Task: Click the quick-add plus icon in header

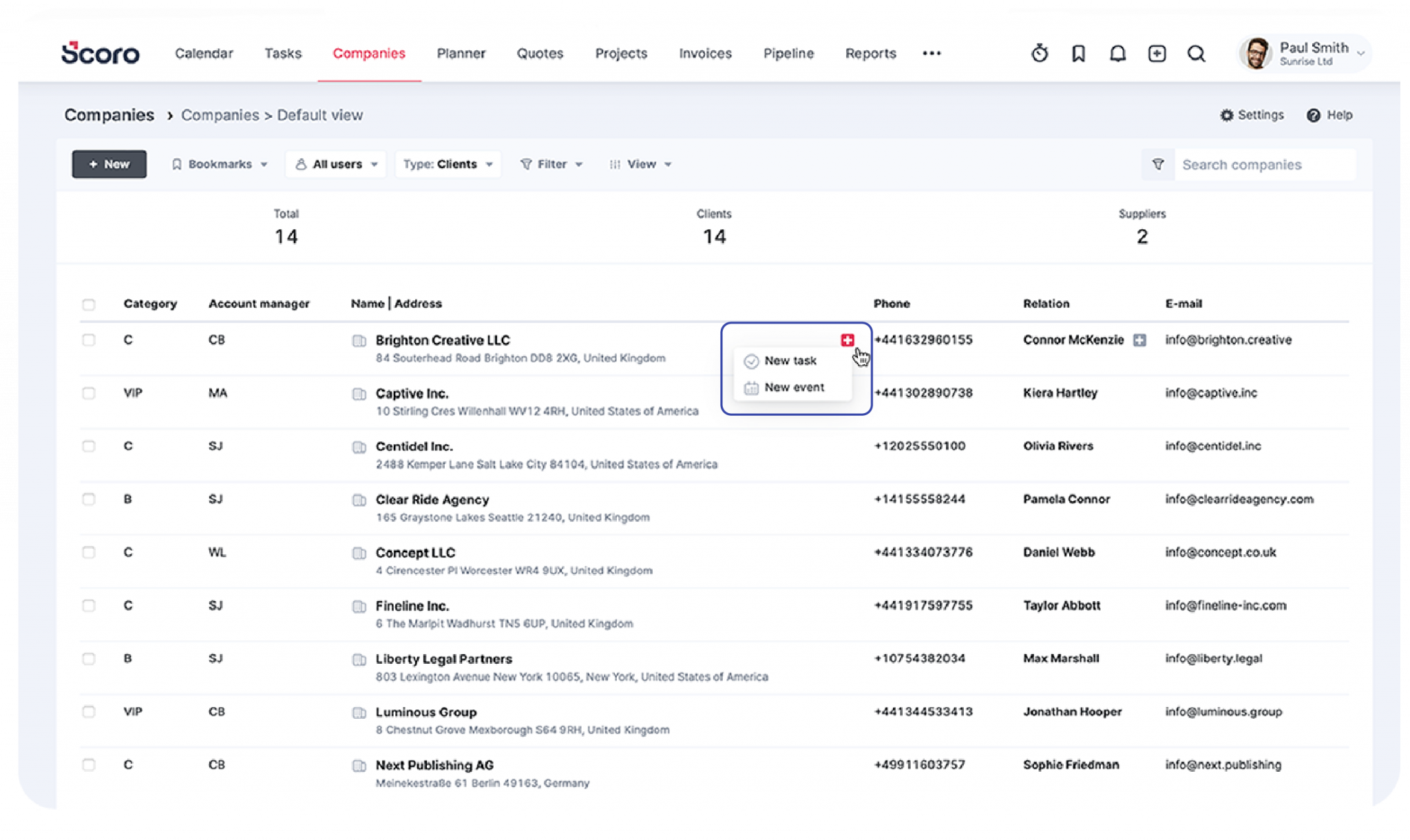Action: (1157, 53)
